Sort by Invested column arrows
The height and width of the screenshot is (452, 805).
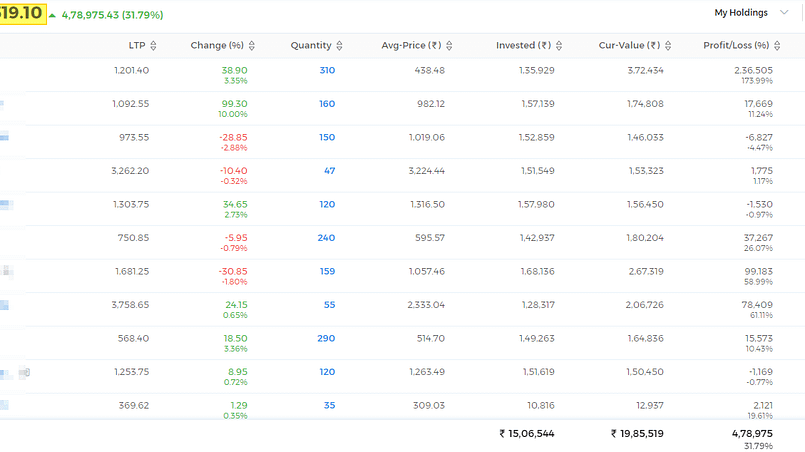559,46
